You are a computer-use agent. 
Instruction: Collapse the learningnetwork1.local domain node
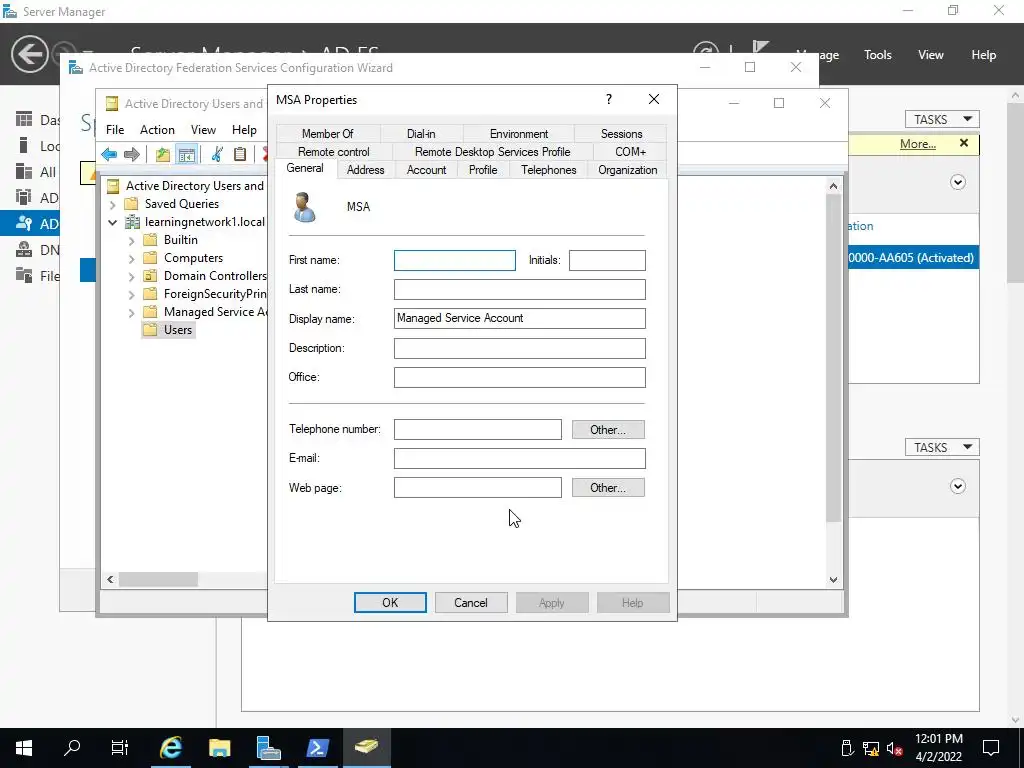point(113,223)
